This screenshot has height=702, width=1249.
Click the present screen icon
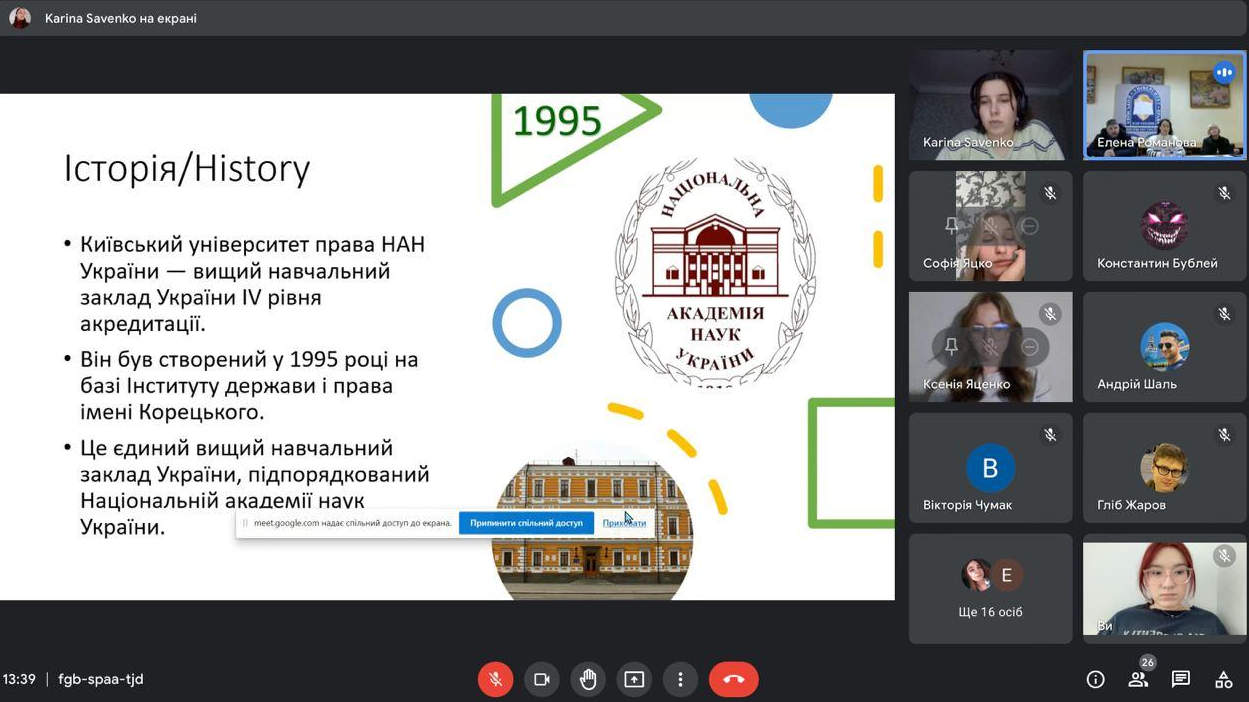pyautogui.click(x=634, y=679)
